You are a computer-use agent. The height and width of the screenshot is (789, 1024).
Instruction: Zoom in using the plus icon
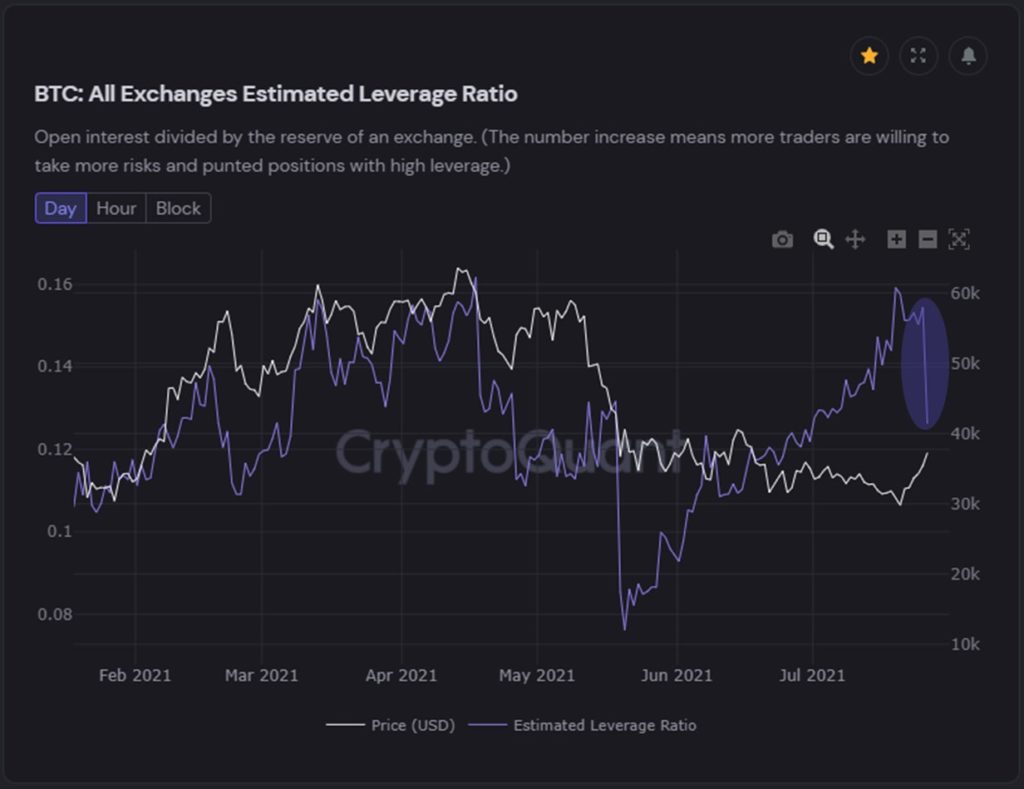pyautogui.click(x=896, y=239)
